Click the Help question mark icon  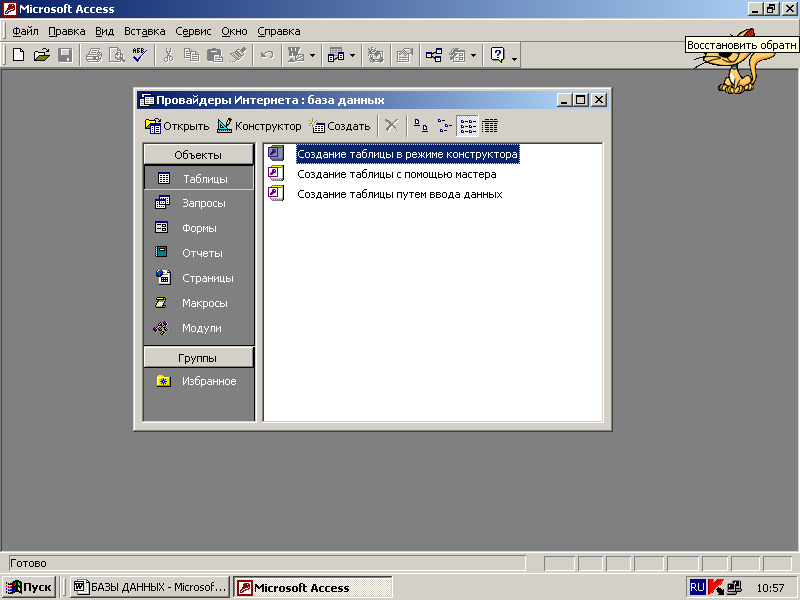497,55
